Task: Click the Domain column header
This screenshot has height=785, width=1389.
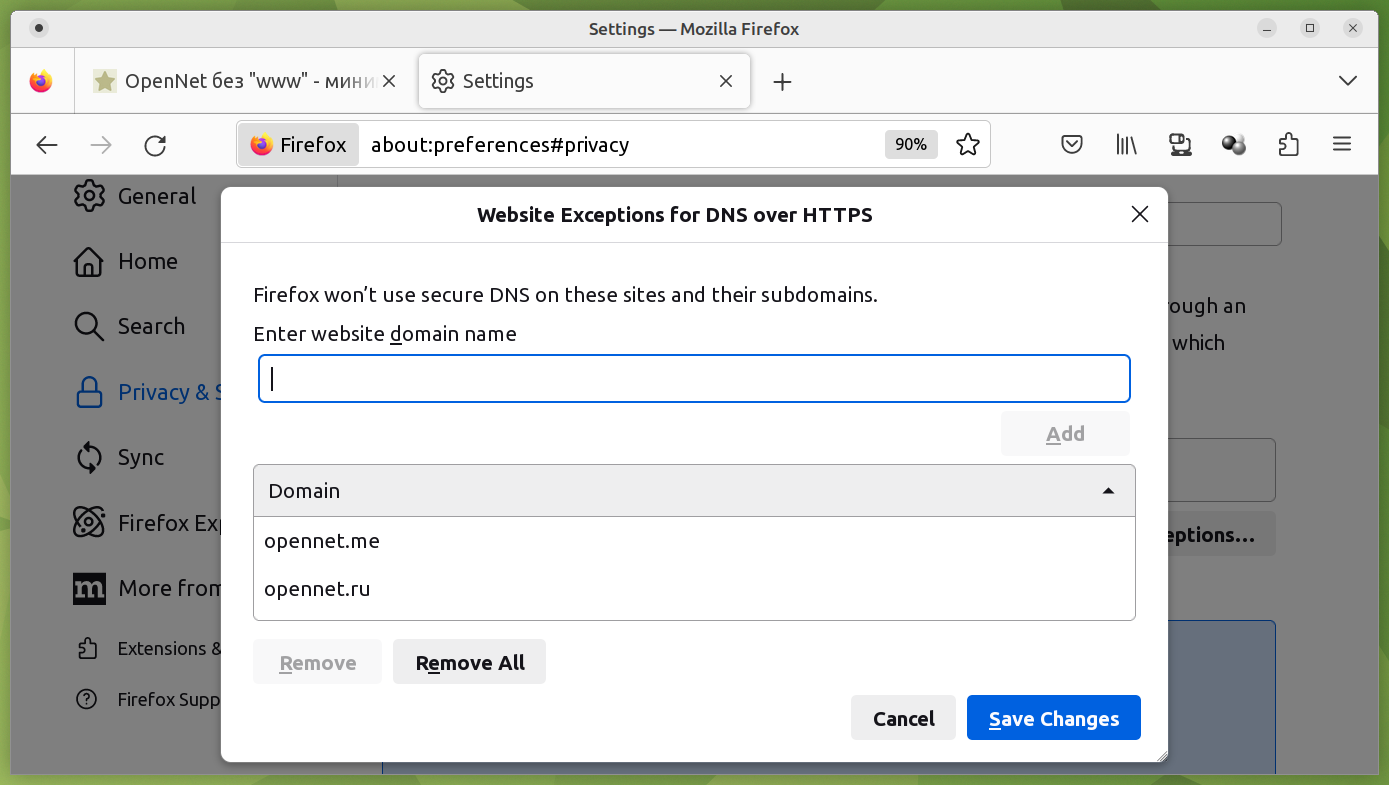Action: (x=694, y=491)
